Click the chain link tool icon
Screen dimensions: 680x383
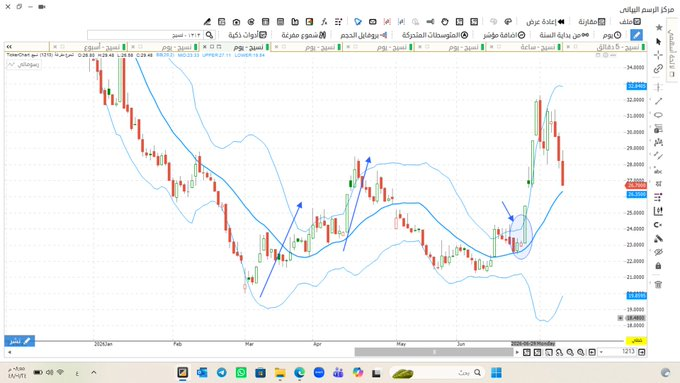click(658, 69)
